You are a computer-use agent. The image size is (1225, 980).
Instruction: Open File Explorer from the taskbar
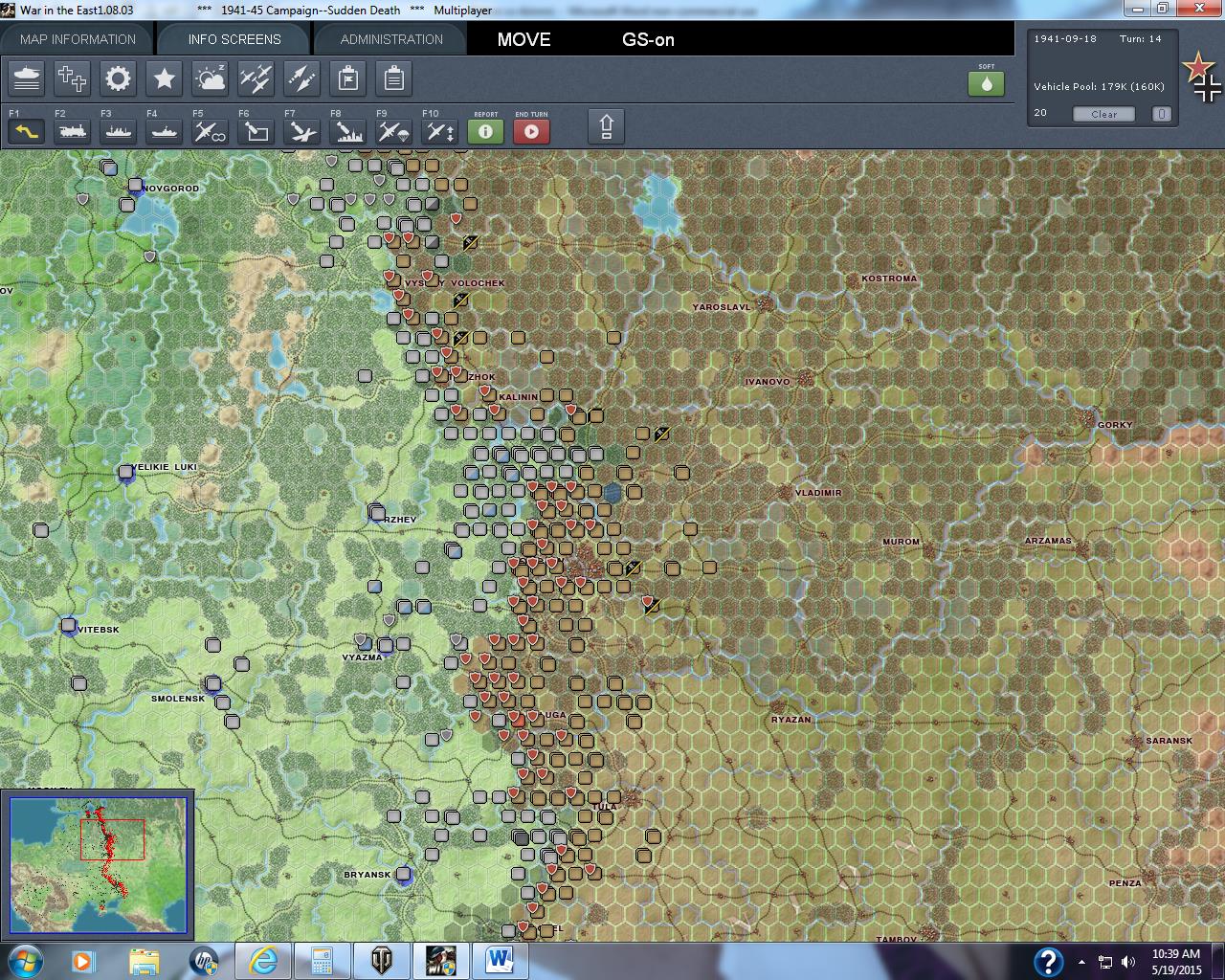144,960
